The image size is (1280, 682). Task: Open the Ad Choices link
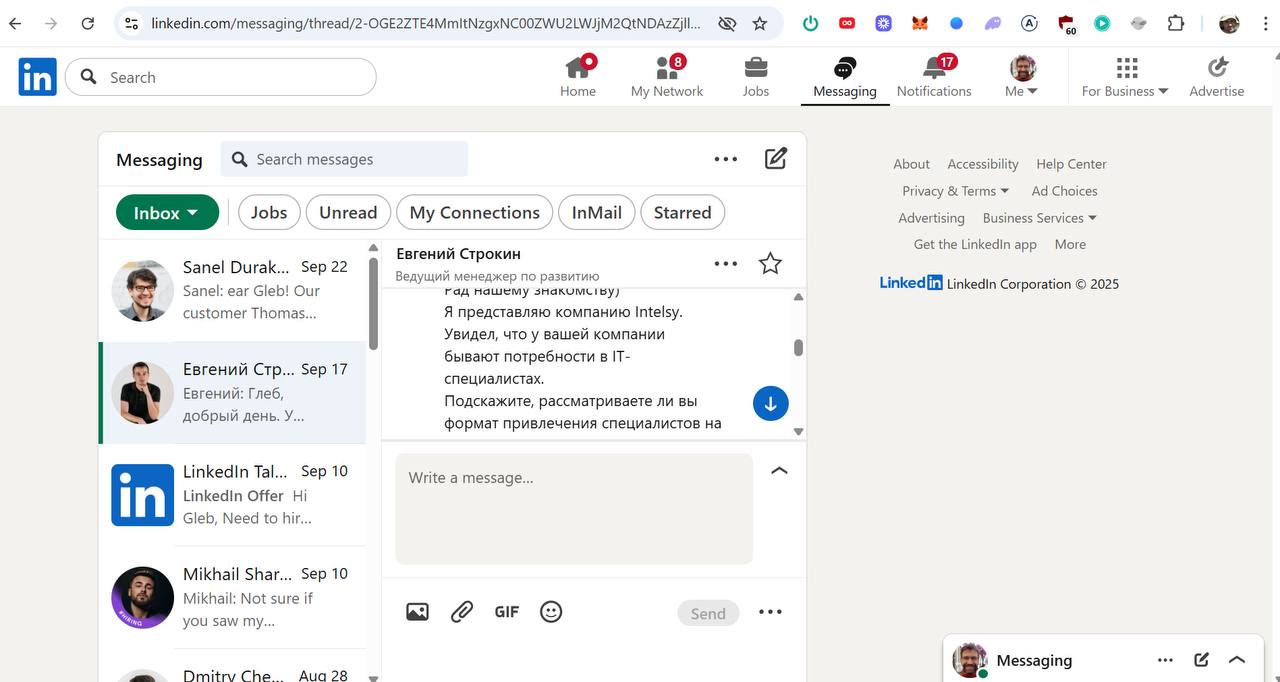click(x=1064, y=191)
